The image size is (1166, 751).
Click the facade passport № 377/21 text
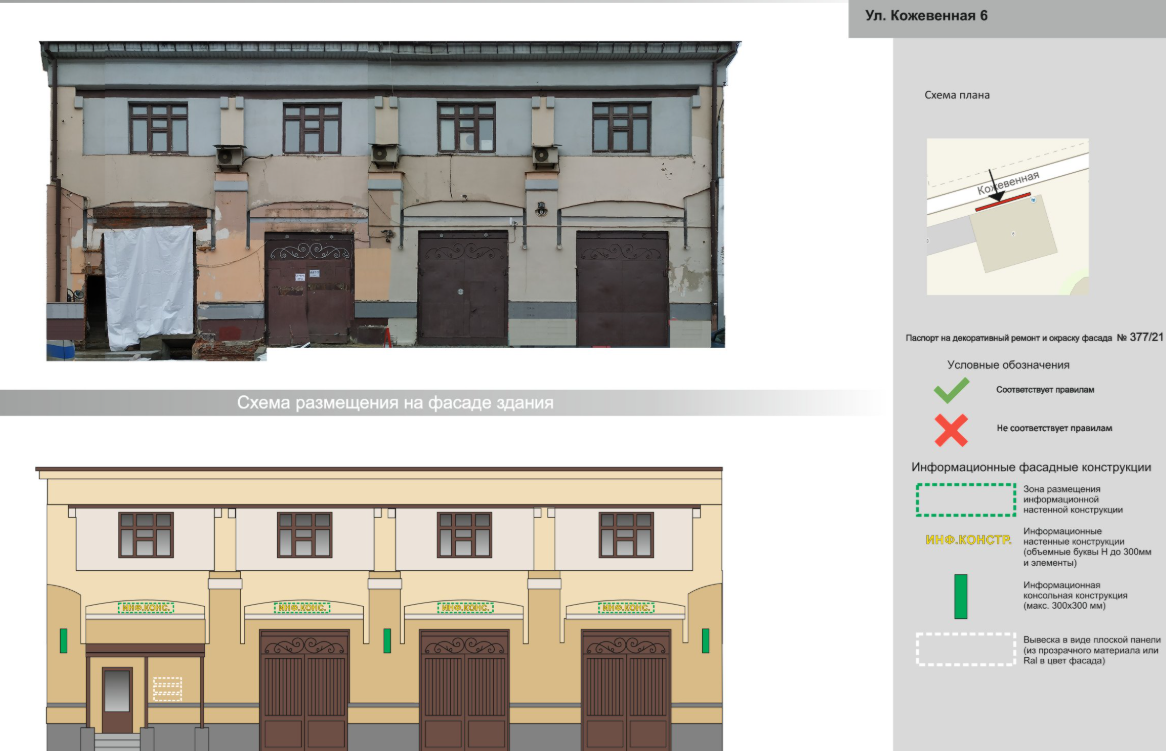pyautogui.click(x=1033, y=339)
